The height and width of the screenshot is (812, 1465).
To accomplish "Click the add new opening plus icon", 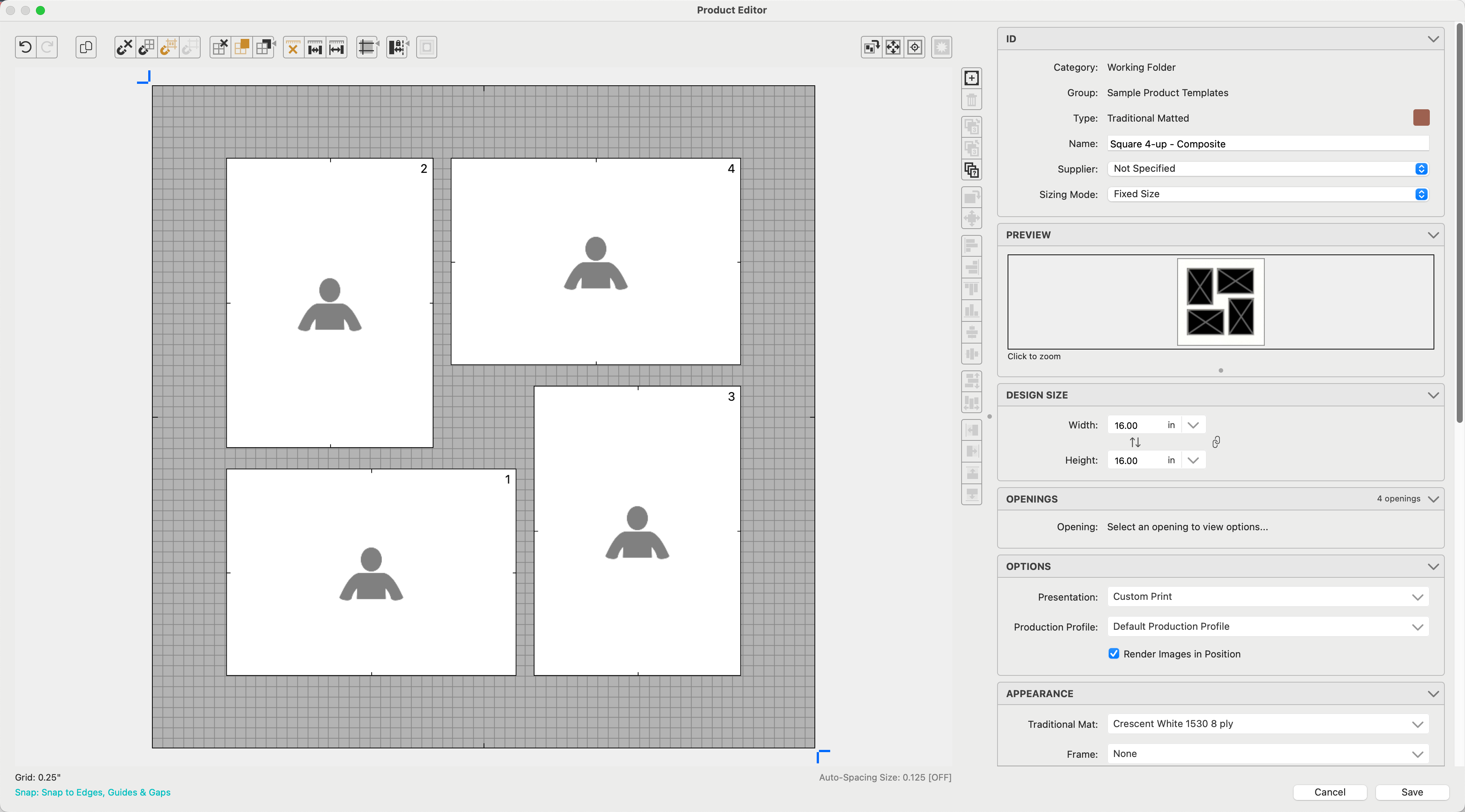I will click(971, 78).
